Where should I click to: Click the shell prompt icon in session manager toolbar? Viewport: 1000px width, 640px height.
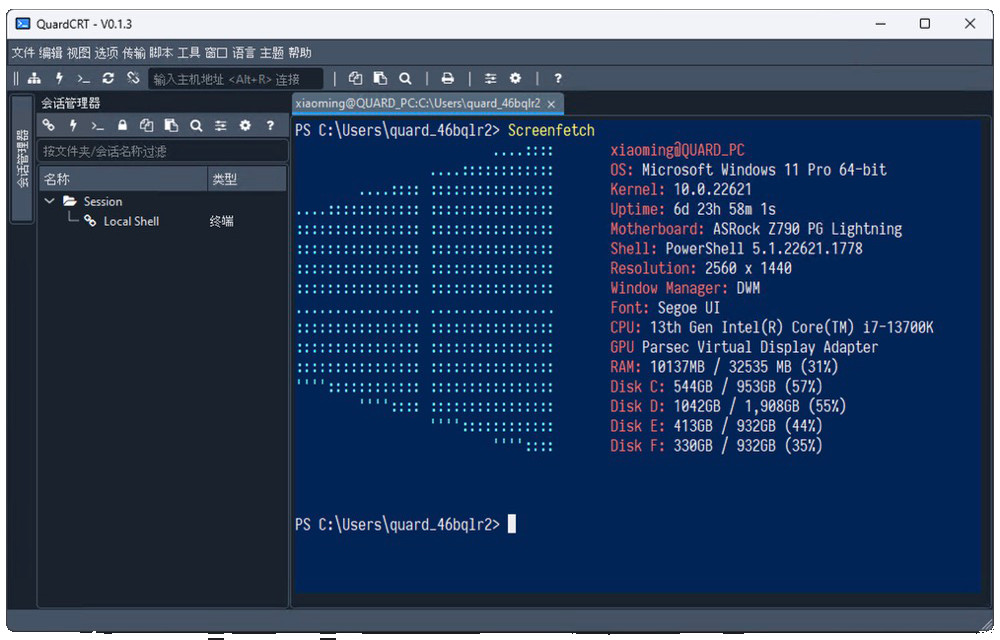[97, 126]
